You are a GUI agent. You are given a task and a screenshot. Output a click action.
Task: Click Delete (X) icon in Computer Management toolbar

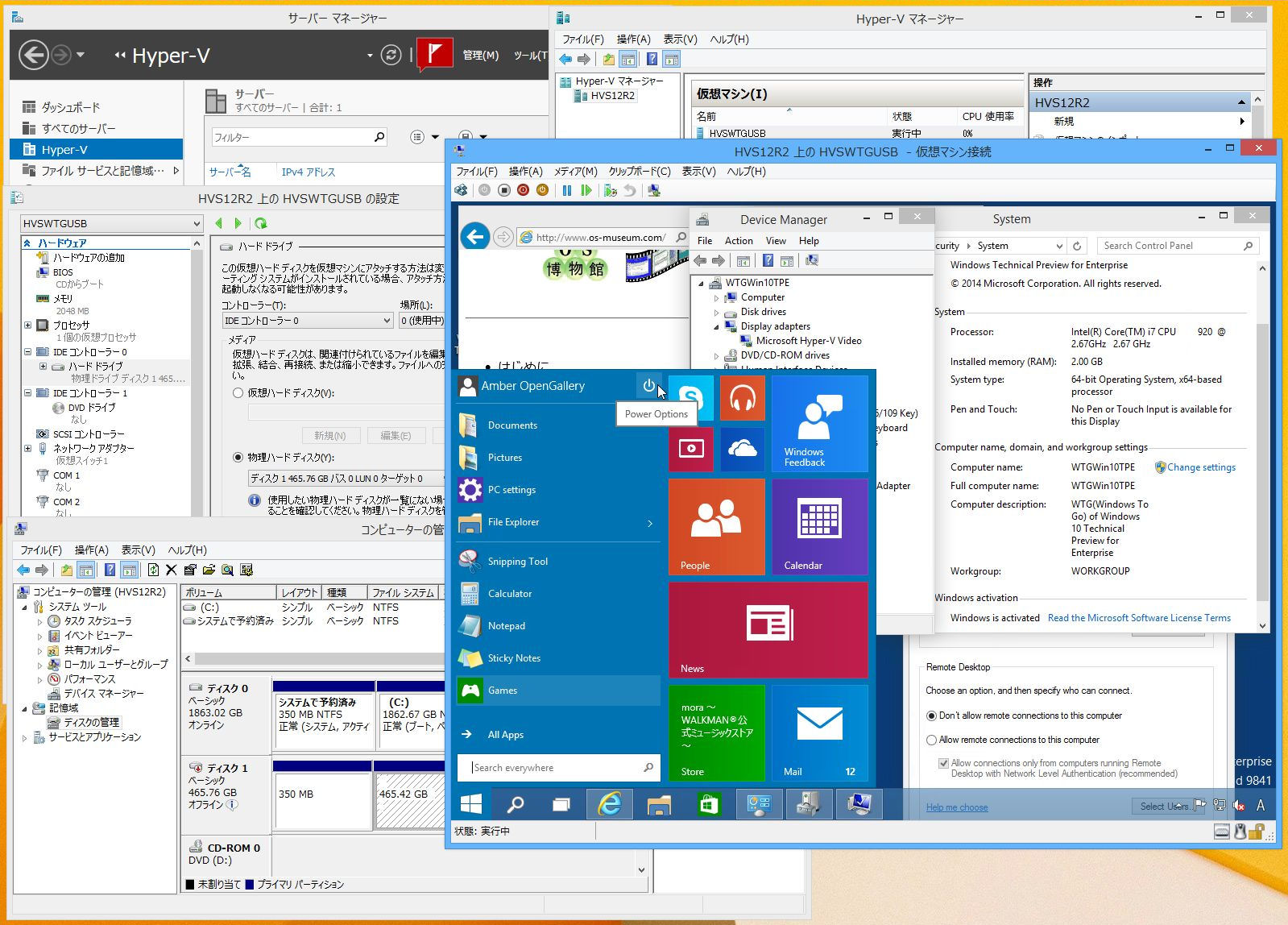click(171, 570)
